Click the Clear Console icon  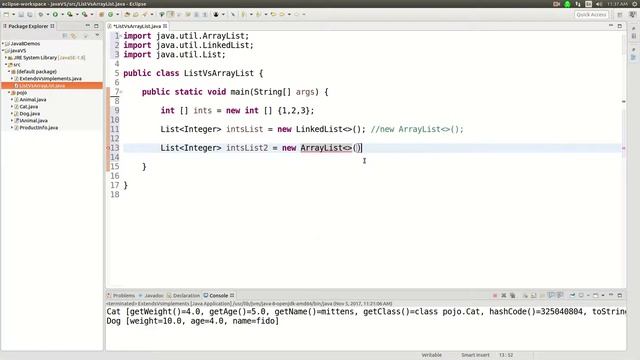[x=525, y=295]
